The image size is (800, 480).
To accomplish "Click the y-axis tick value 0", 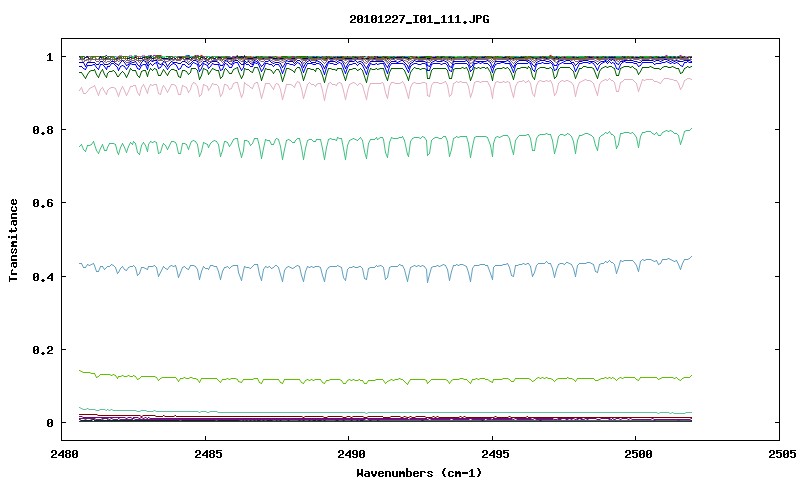I will (x=49, y=423).
